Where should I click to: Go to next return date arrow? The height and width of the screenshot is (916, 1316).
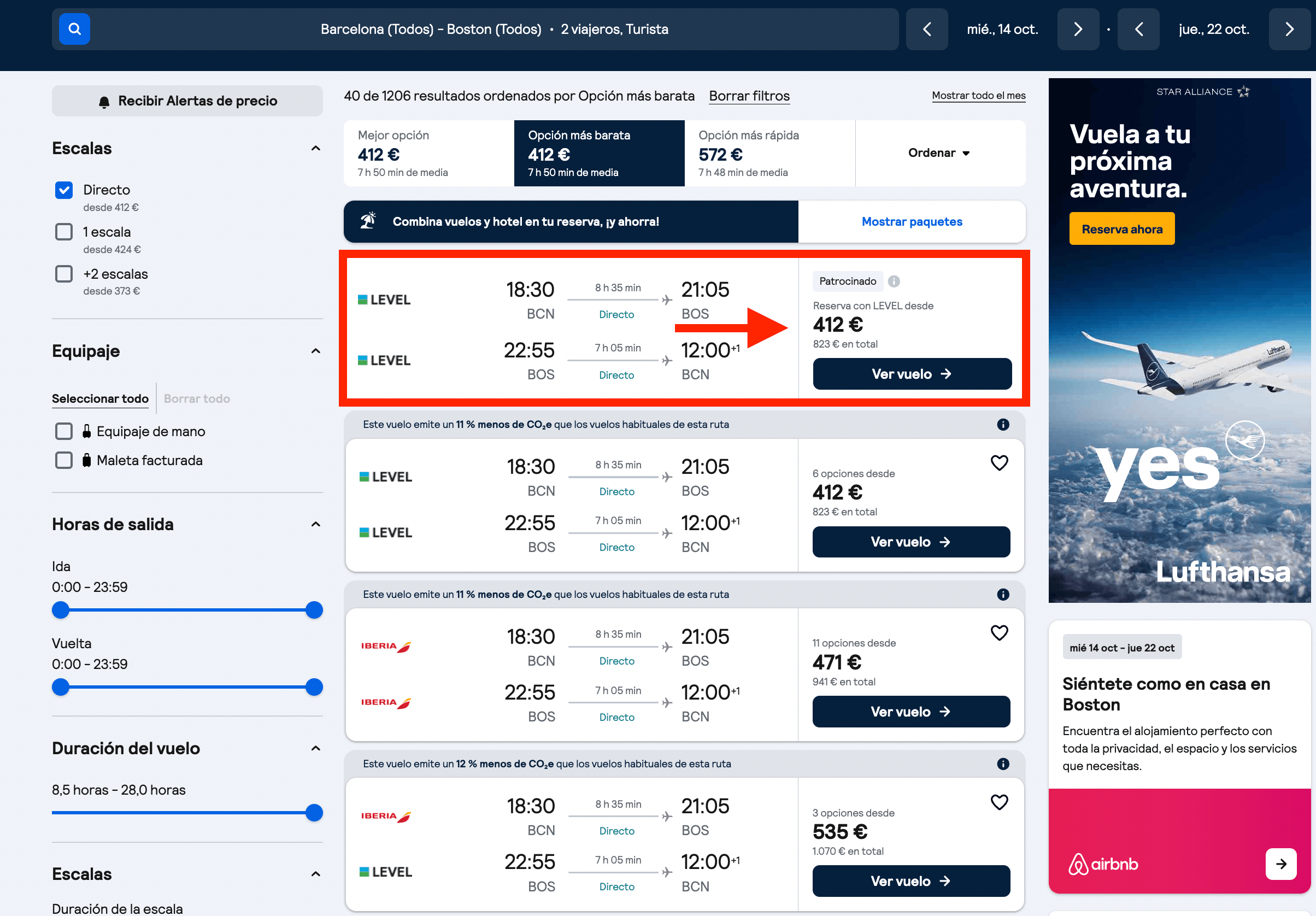pos(1290,29)
